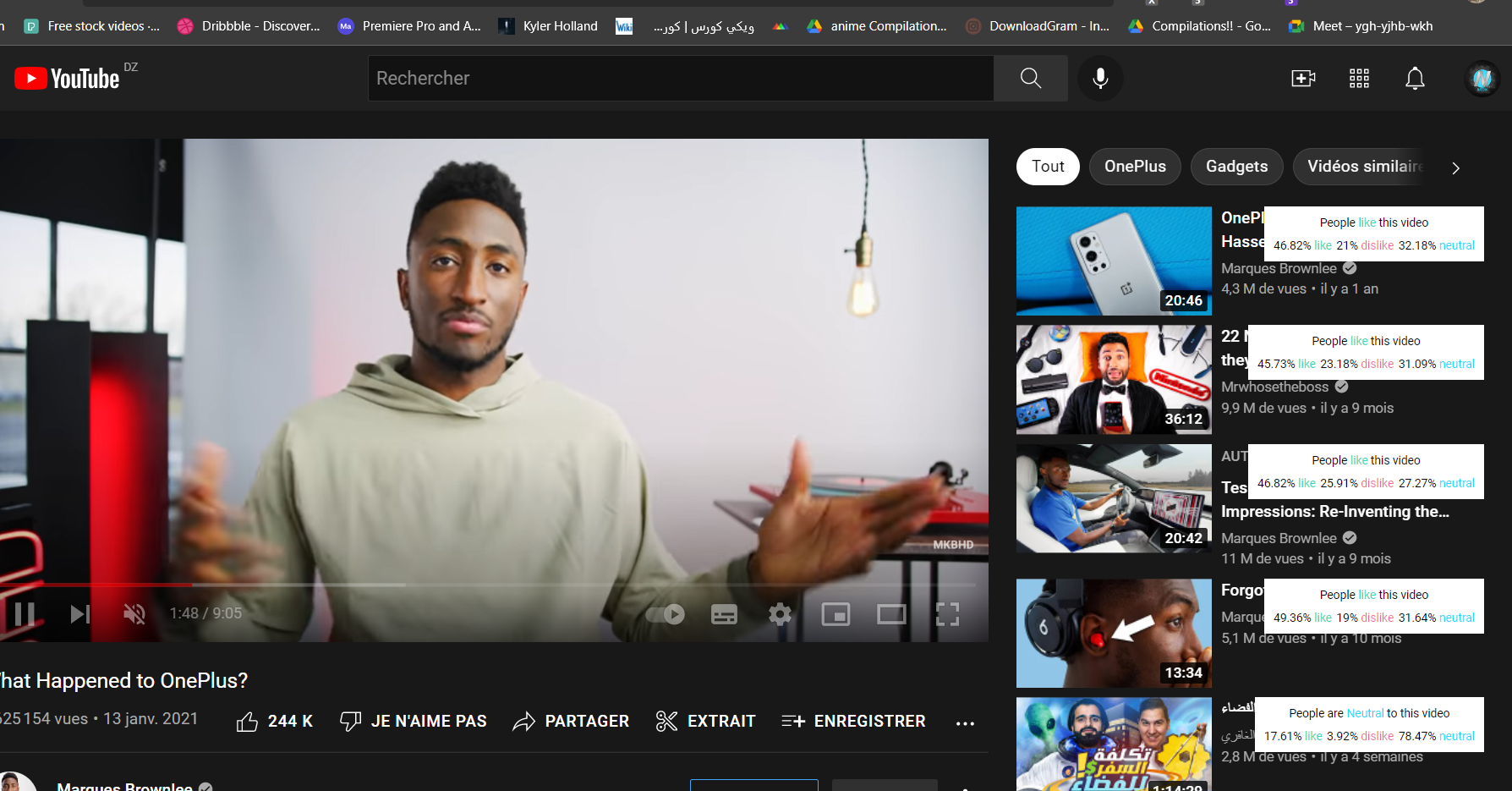
Task: Open the create video camera icon
Action: coord(1303,79)
